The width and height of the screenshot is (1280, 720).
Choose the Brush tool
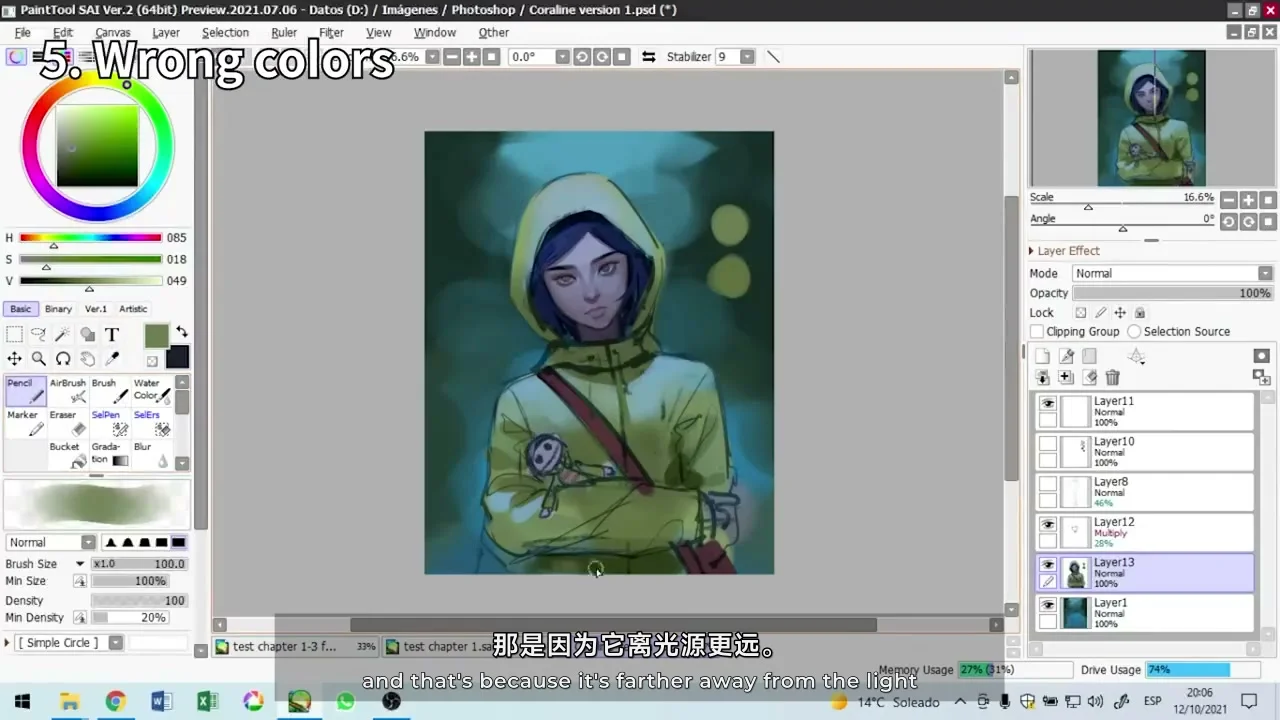[110, 391]
